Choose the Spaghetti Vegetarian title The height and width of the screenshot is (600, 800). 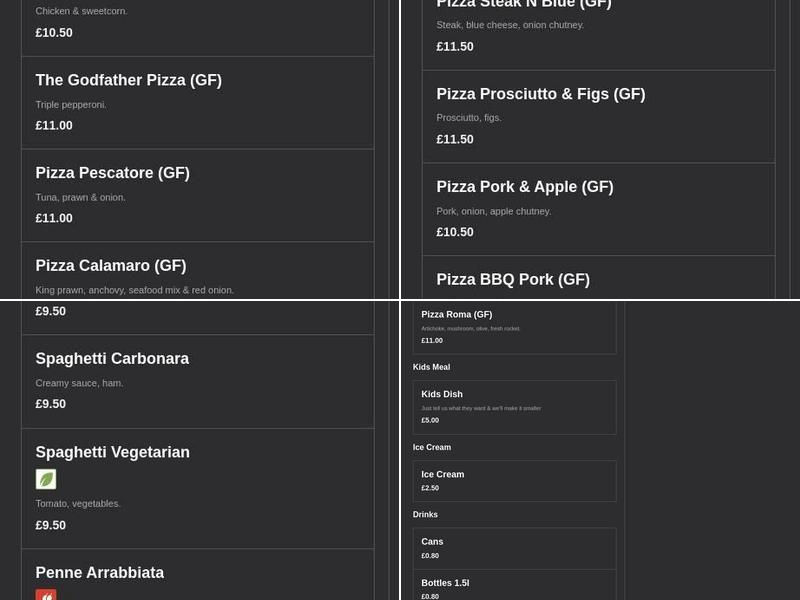point(113,452)
